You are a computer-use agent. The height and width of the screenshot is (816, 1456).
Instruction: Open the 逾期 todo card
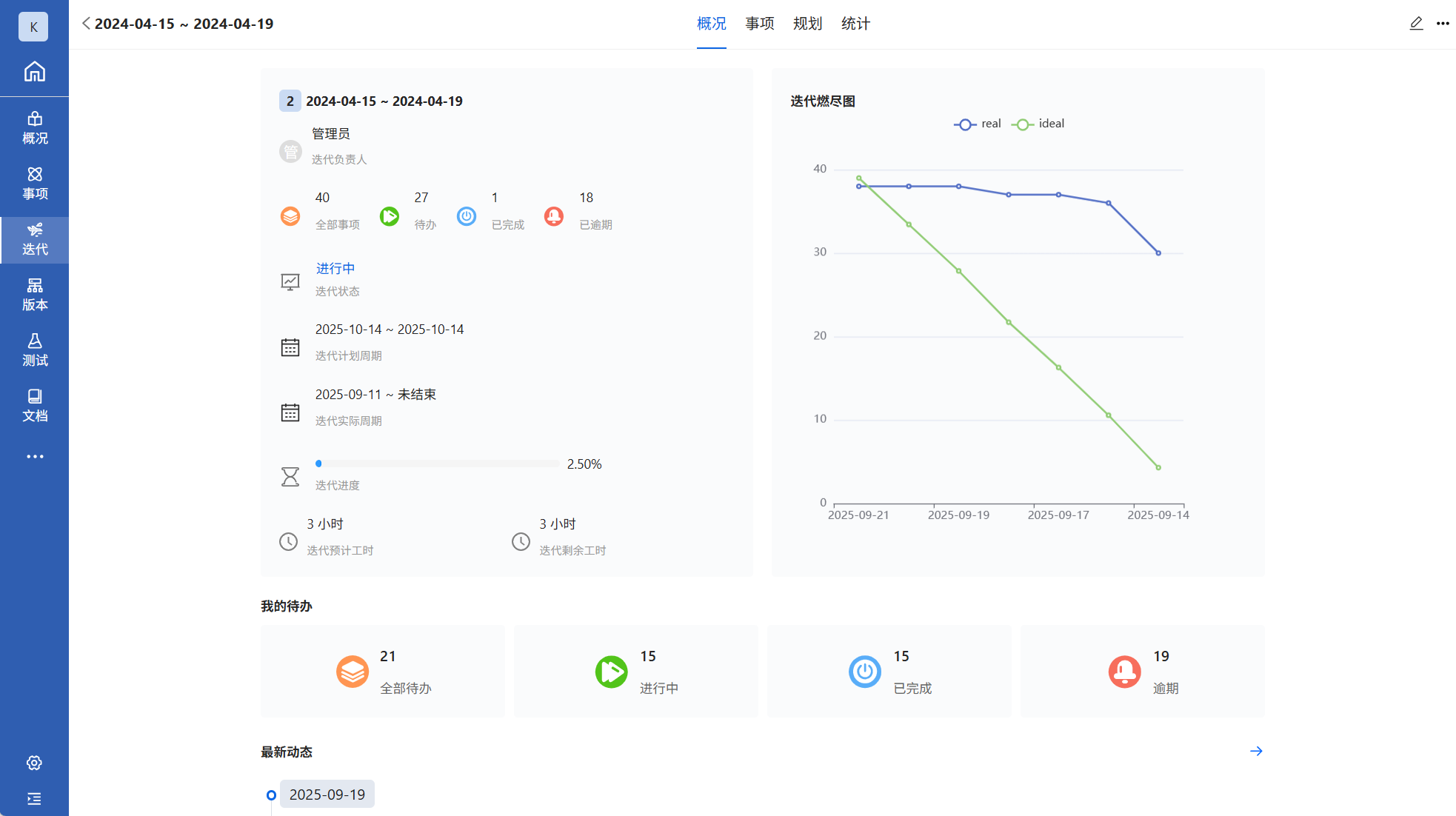1142,671
